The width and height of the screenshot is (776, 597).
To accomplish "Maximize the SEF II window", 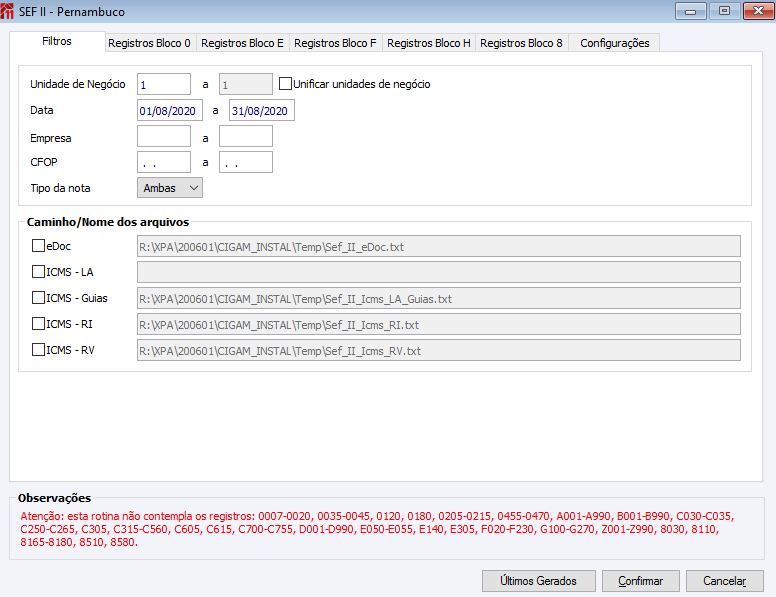I will (725, 11).
